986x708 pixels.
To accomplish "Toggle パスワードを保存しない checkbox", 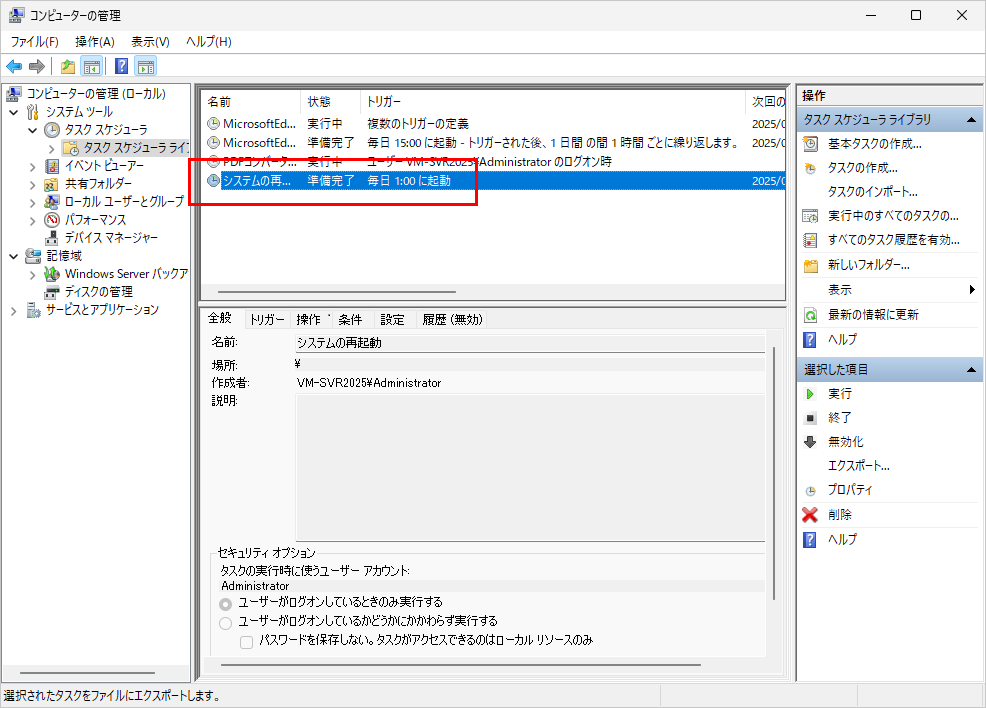I will click(x=247, y=642).
